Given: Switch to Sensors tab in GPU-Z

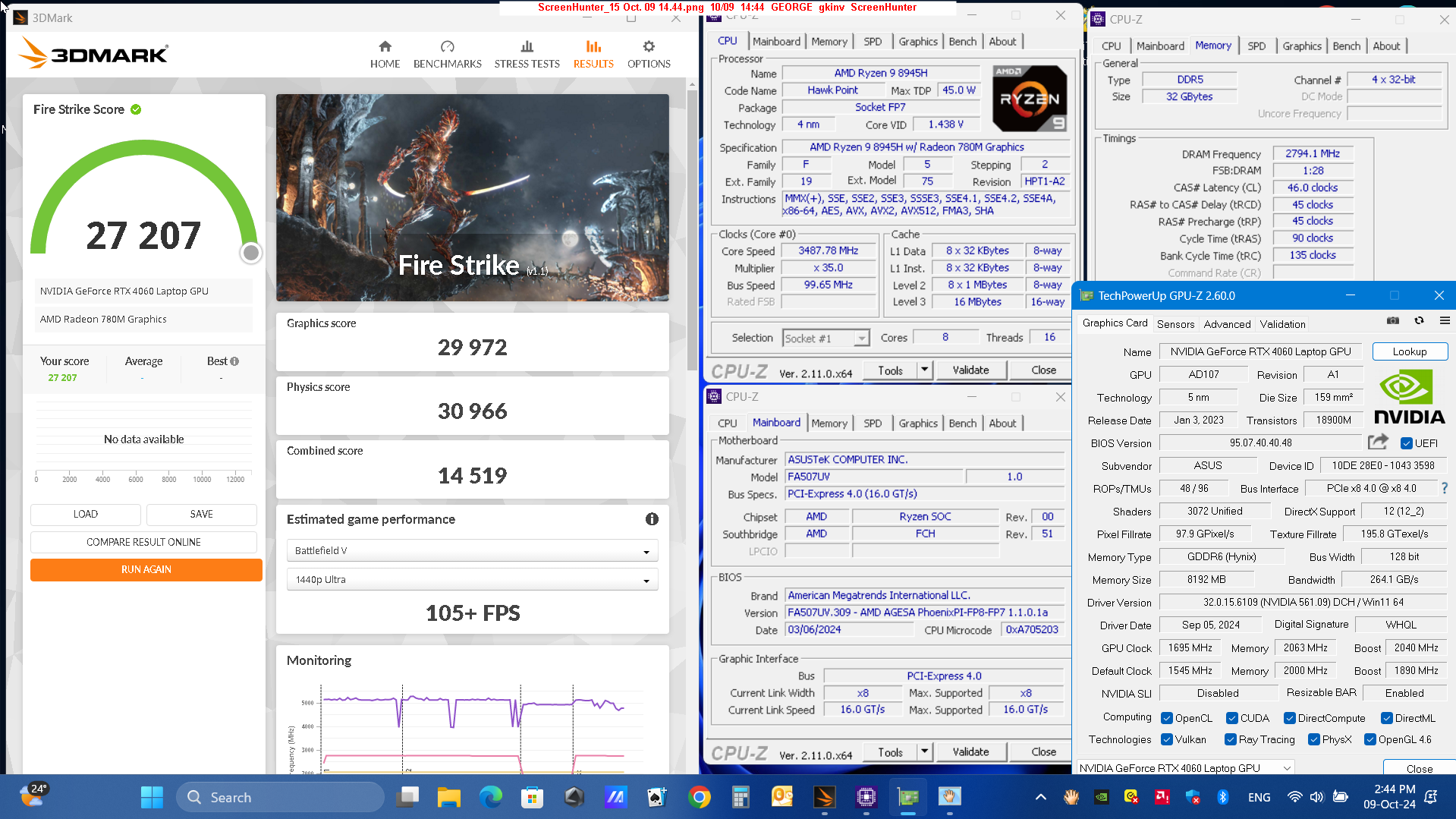Looking at the screenshot, I should tap(1175, 323).
